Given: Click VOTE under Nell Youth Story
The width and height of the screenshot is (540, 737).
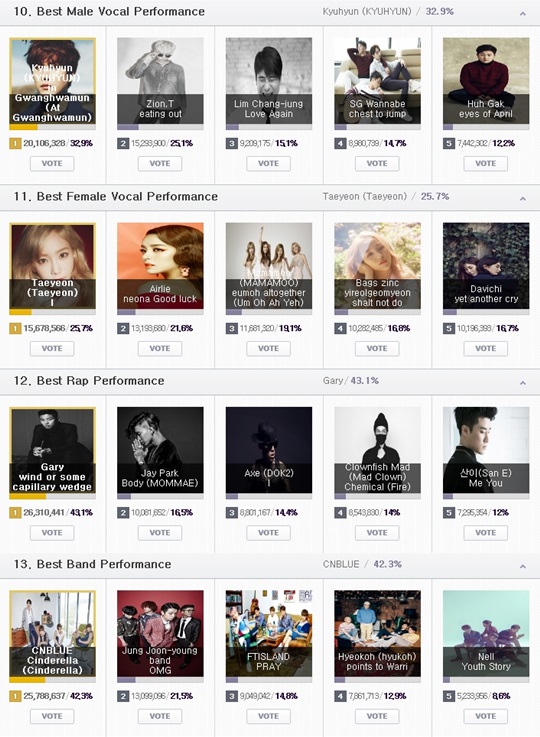Looking at the screenshot, I should click(x=485, y=716).
